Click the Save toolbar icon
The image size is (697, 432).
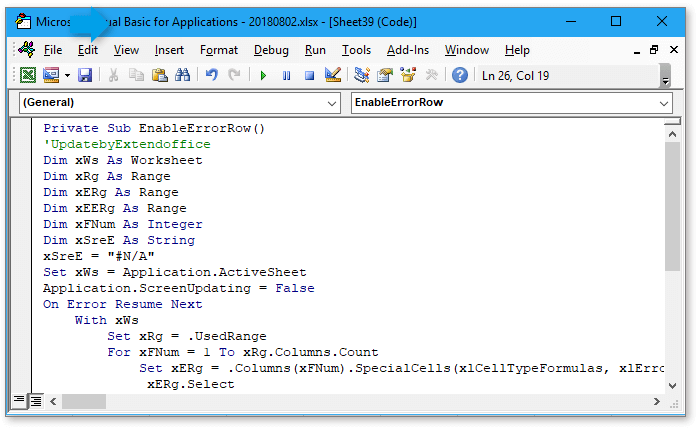tap(85, 75)
